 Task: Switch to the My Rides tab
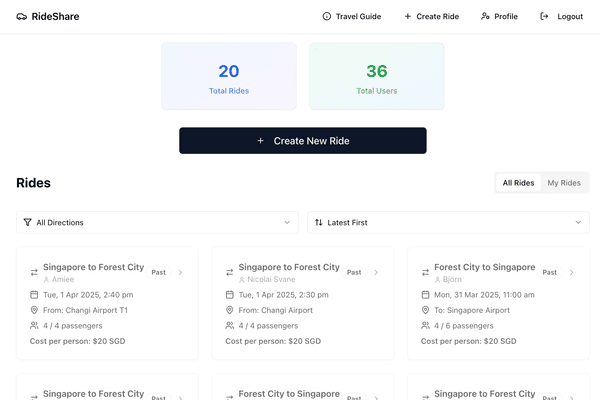pos(564,183)
